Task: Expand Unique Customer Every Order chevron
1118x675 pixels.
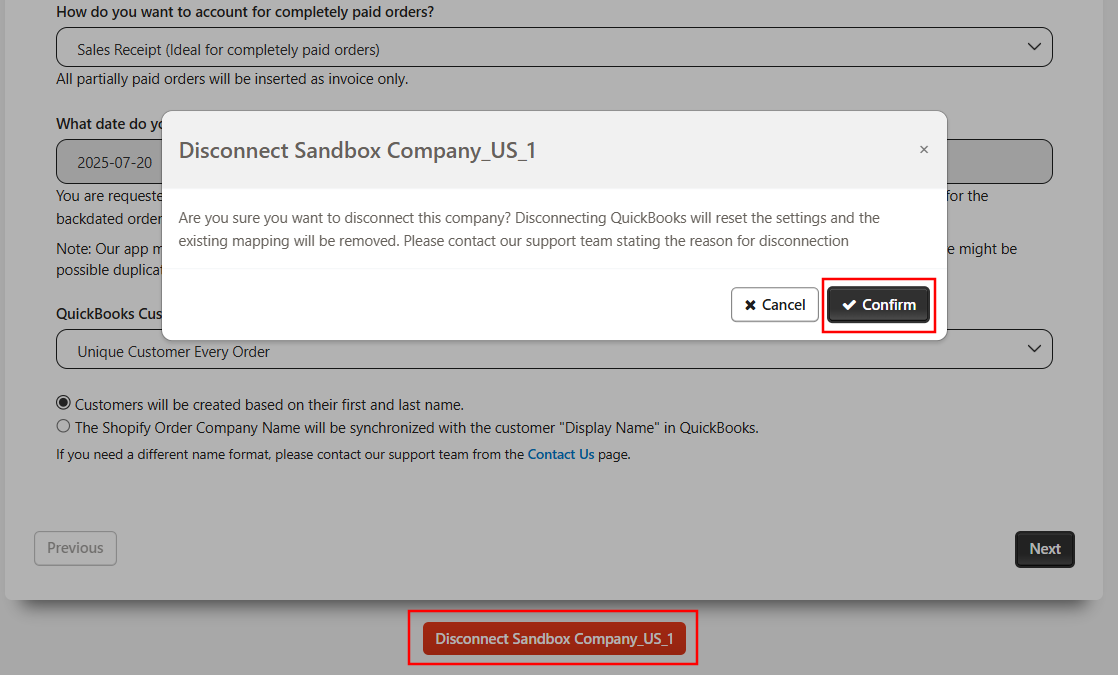Action: click(1034, 349)
